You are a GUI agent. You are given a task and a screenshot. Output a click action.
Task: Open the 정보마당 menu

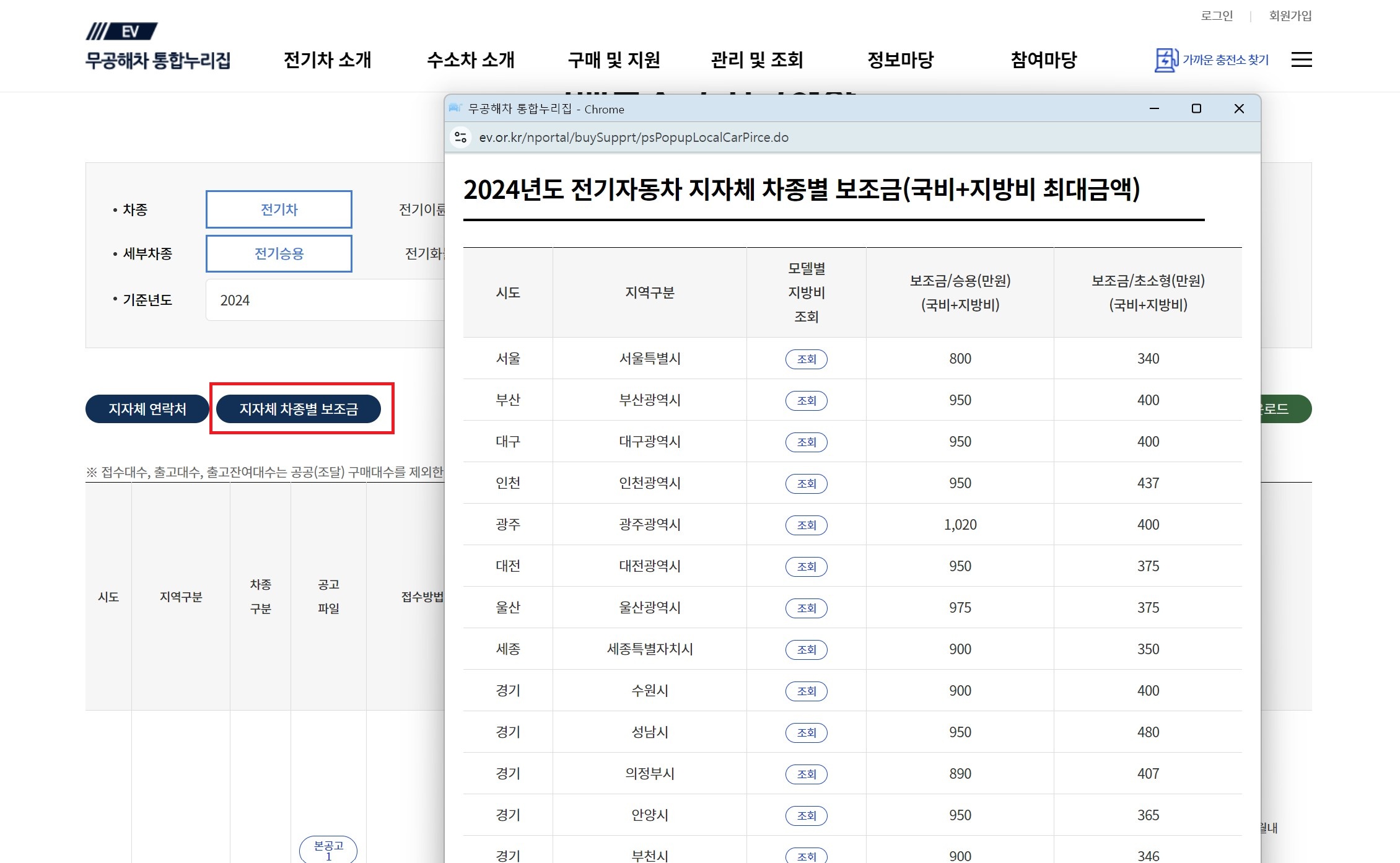[900, 60]
